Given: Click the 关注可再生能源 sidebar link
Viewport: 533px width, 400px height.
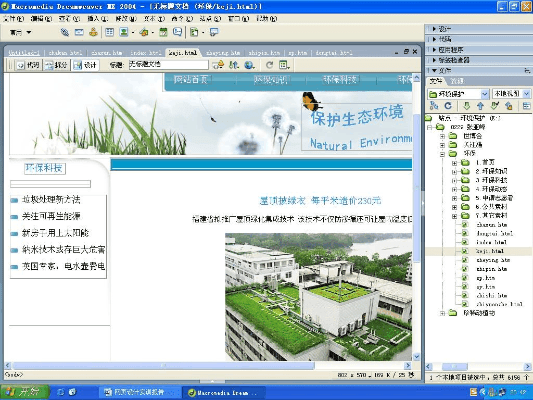Looking at the screenshot, I should [51, 216].
